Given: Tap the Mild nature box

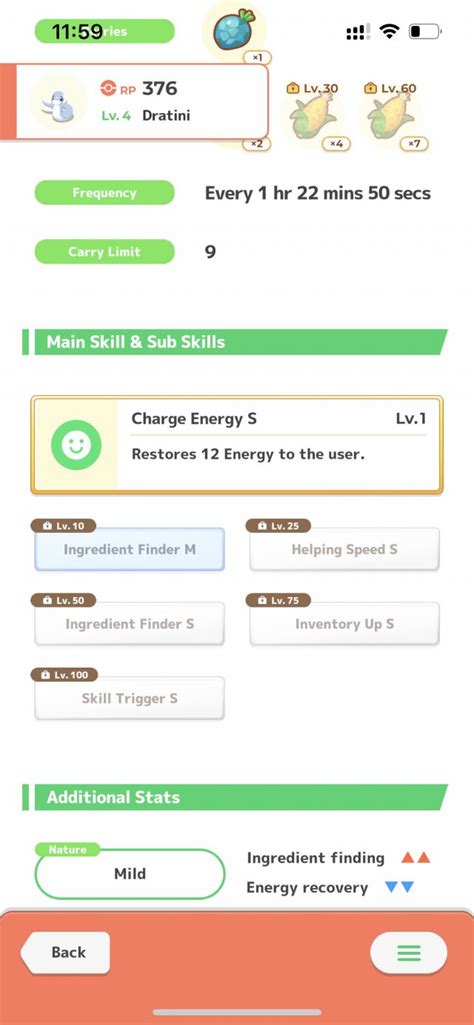Looking at the screenshot, I should (x=129, y=874).
